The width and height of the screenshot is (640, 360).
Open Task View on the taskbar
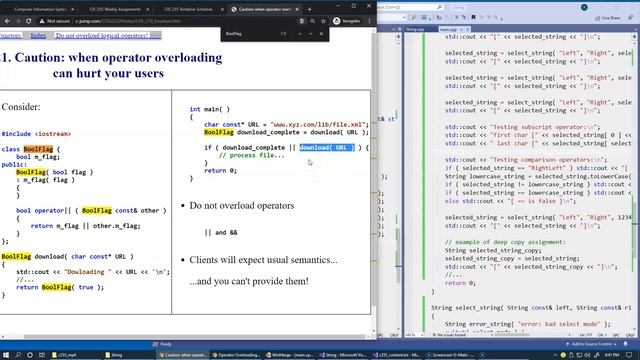(x=42, y=355)
